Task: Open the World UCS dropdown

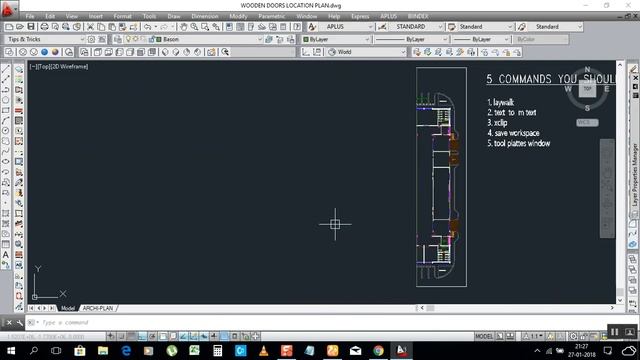Action: tap(403, 52)
